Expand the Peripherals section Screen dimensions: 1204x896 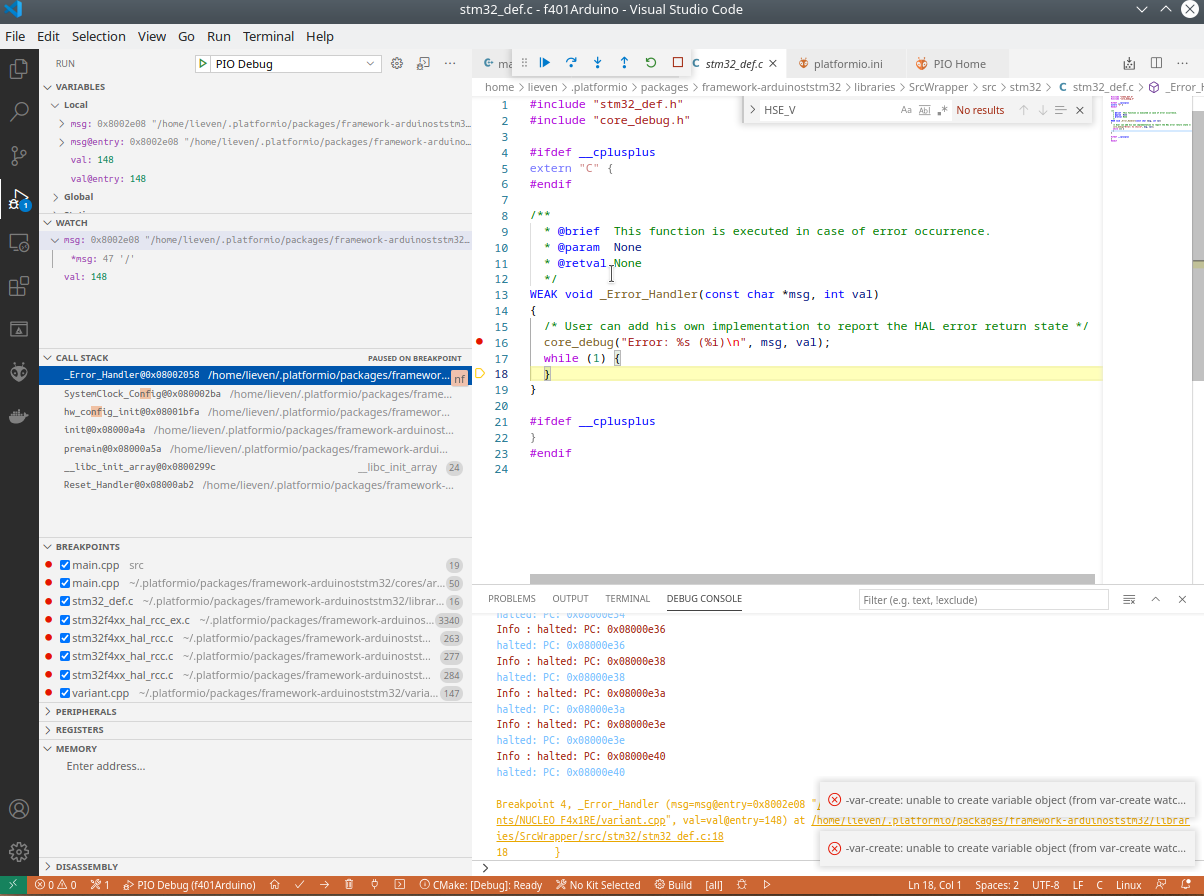pyautogui.click(x=86, y=712)
